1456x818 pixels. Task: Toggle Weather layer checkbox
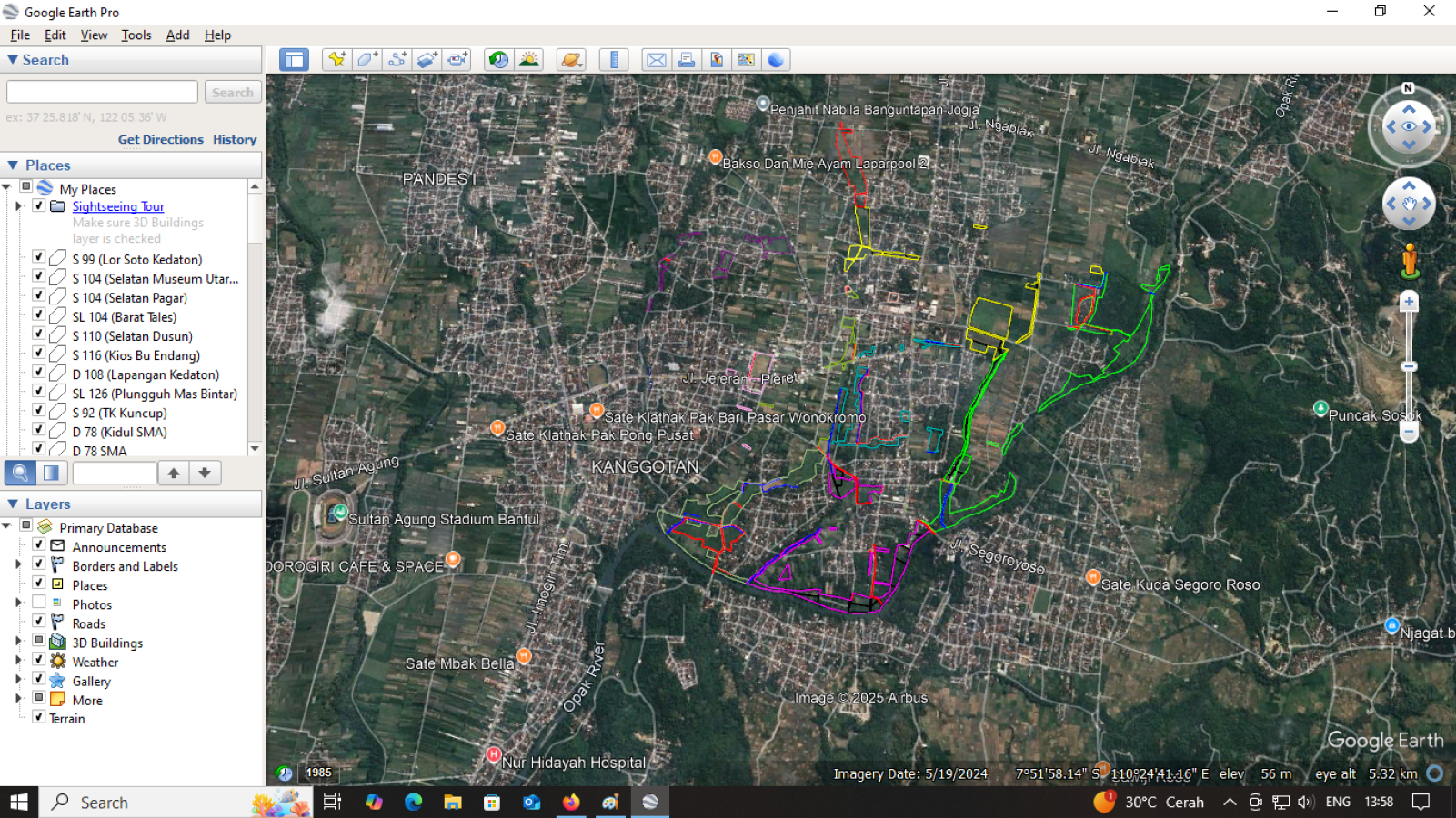39,659
